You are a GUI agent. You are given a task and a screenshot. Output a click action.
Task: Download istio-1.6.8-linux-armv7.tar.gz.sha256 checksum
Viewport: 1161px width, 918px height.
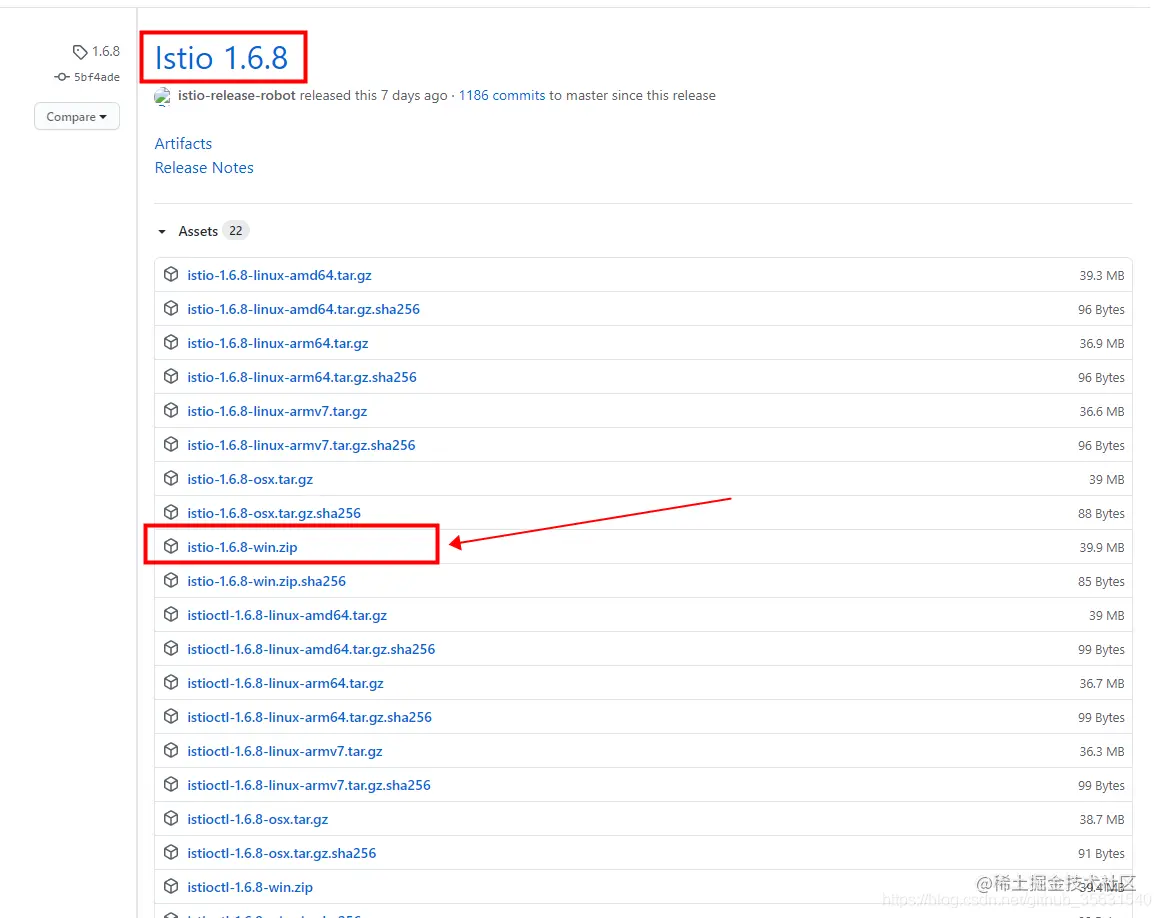[301, 446]
